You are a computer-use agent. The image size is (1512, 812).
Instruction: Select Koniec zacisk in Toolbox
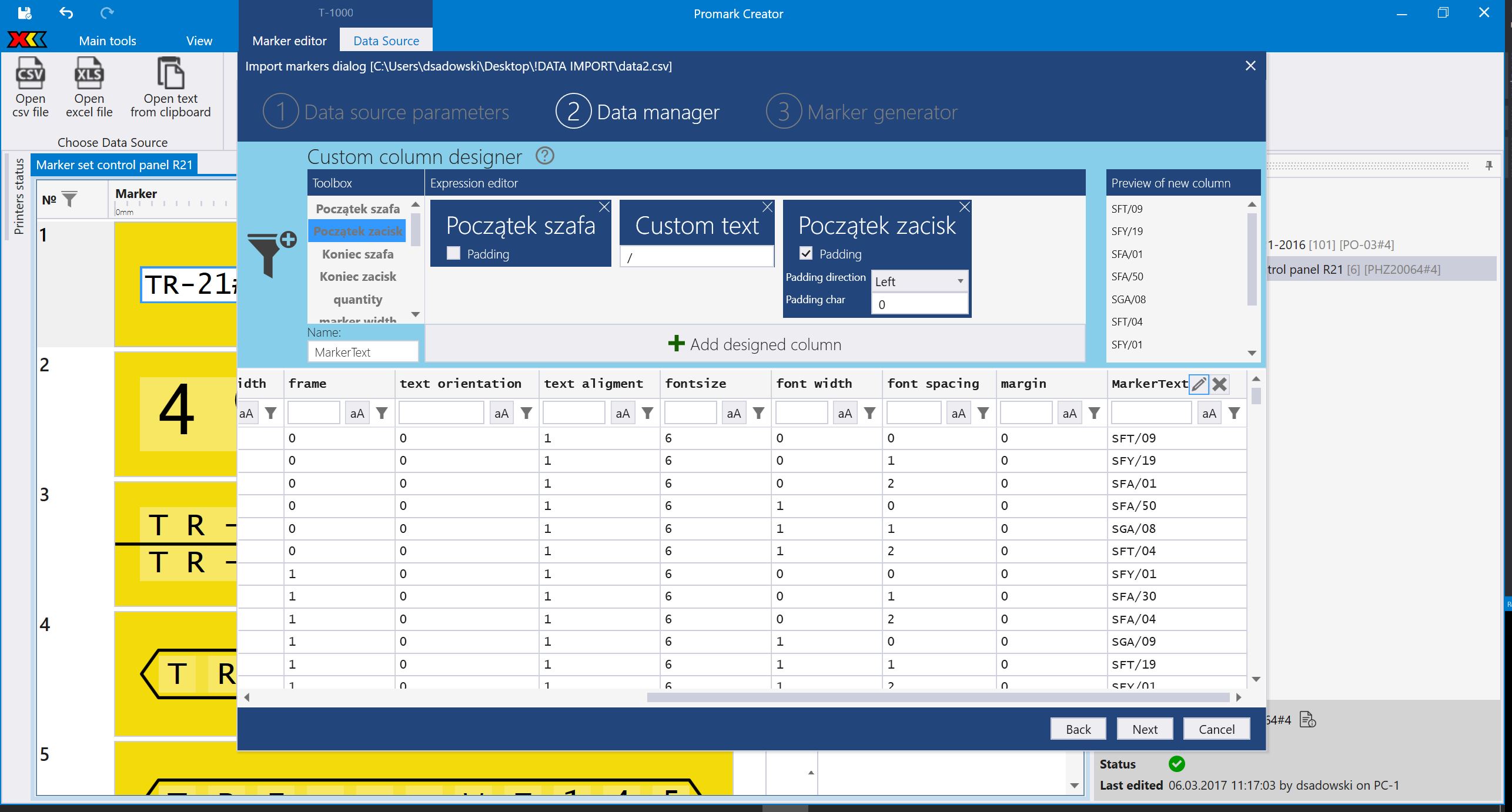[x=358, y=276]
